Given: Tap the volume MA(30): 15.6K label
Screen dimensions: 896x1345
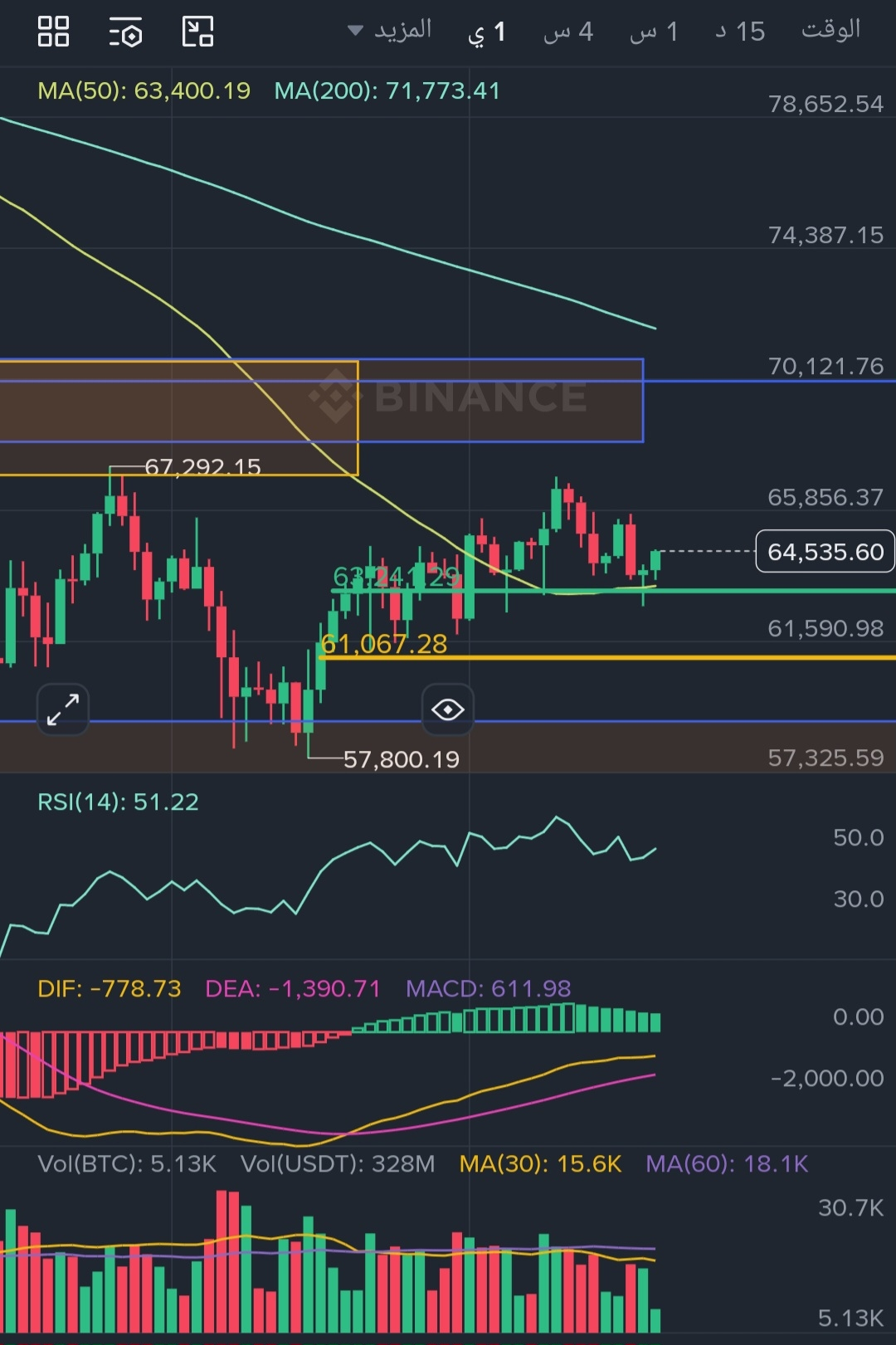Looking at the screenshot, I should 540,1164.
